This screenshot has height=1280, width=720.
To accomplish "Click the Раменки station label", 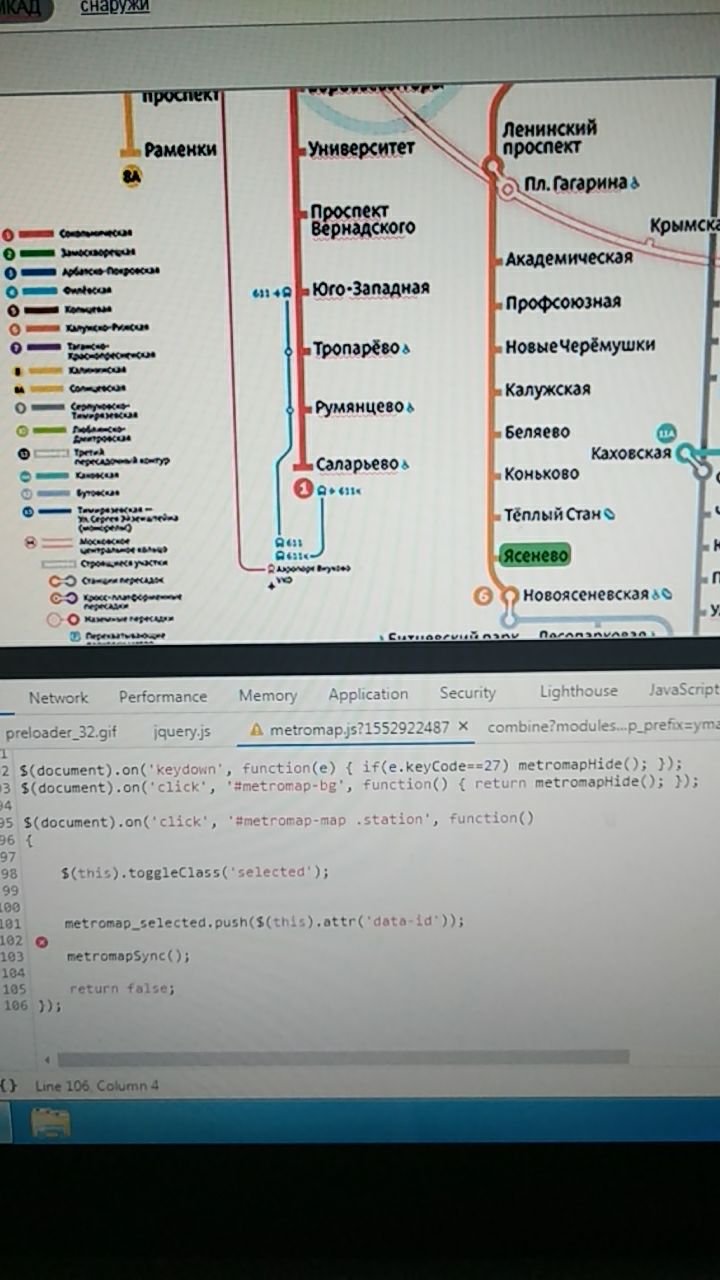I will 180,149.
